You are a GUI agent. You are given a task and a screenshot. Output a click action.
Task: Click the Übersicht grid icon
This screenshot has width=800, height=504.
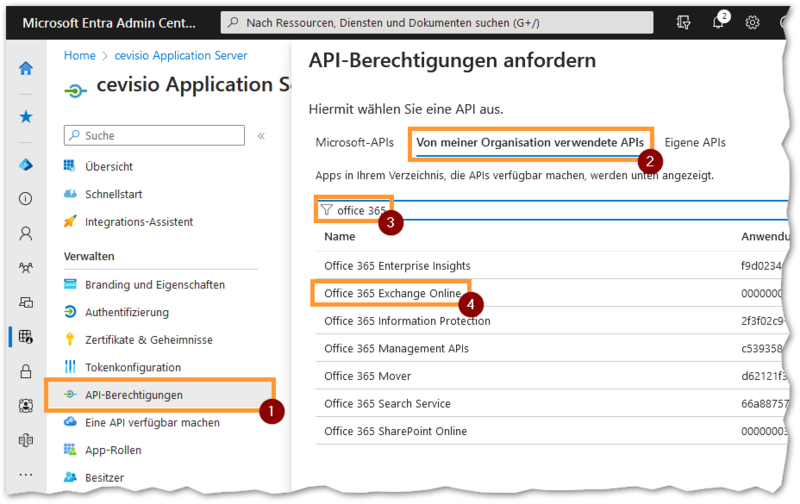(70, 166)
